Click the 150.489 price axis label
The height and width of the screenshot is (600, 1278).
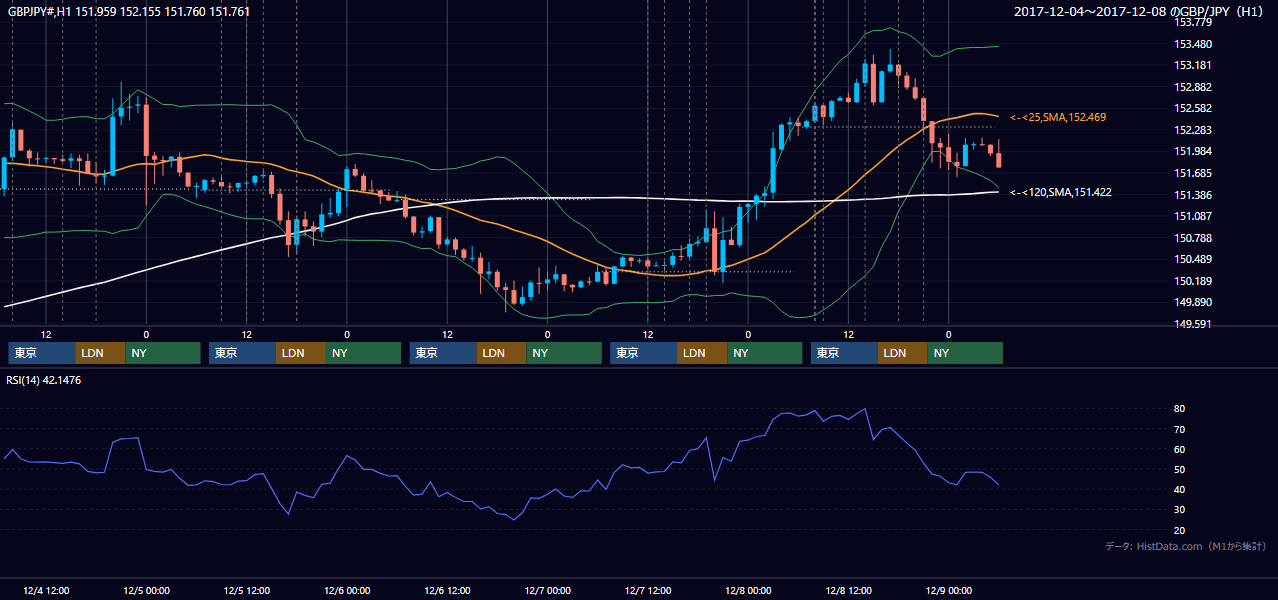[x=1192, y=259]
